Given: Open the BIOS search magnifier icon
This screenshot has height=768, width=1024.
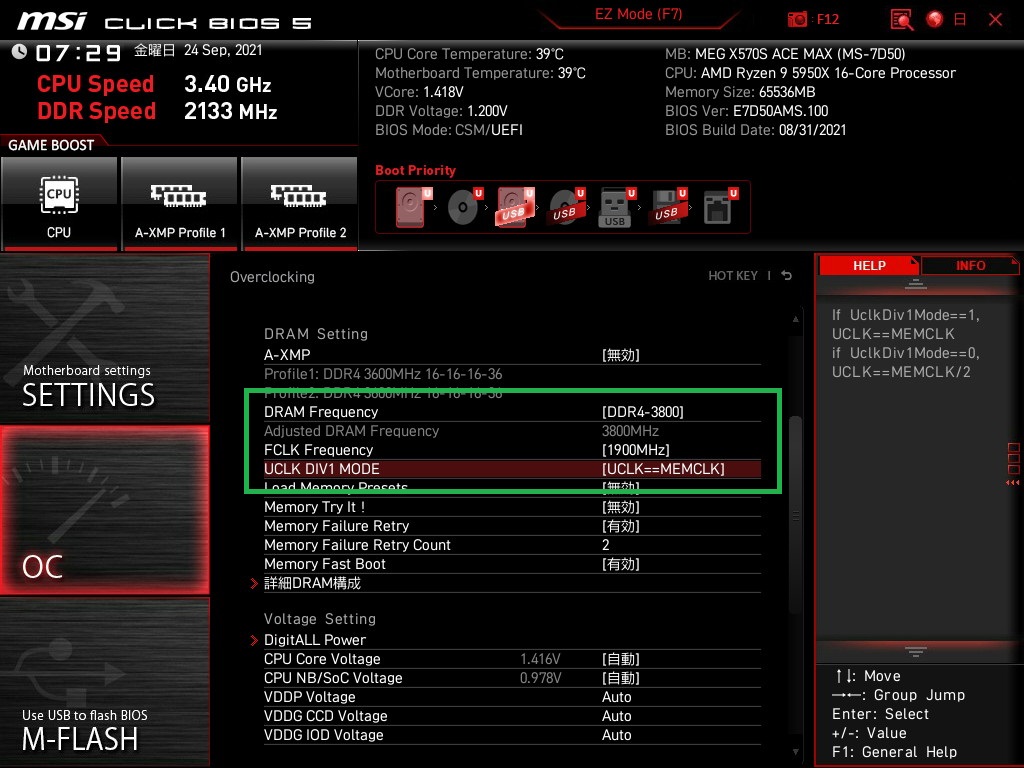Looking at the screenshot, I should point(902,20).
